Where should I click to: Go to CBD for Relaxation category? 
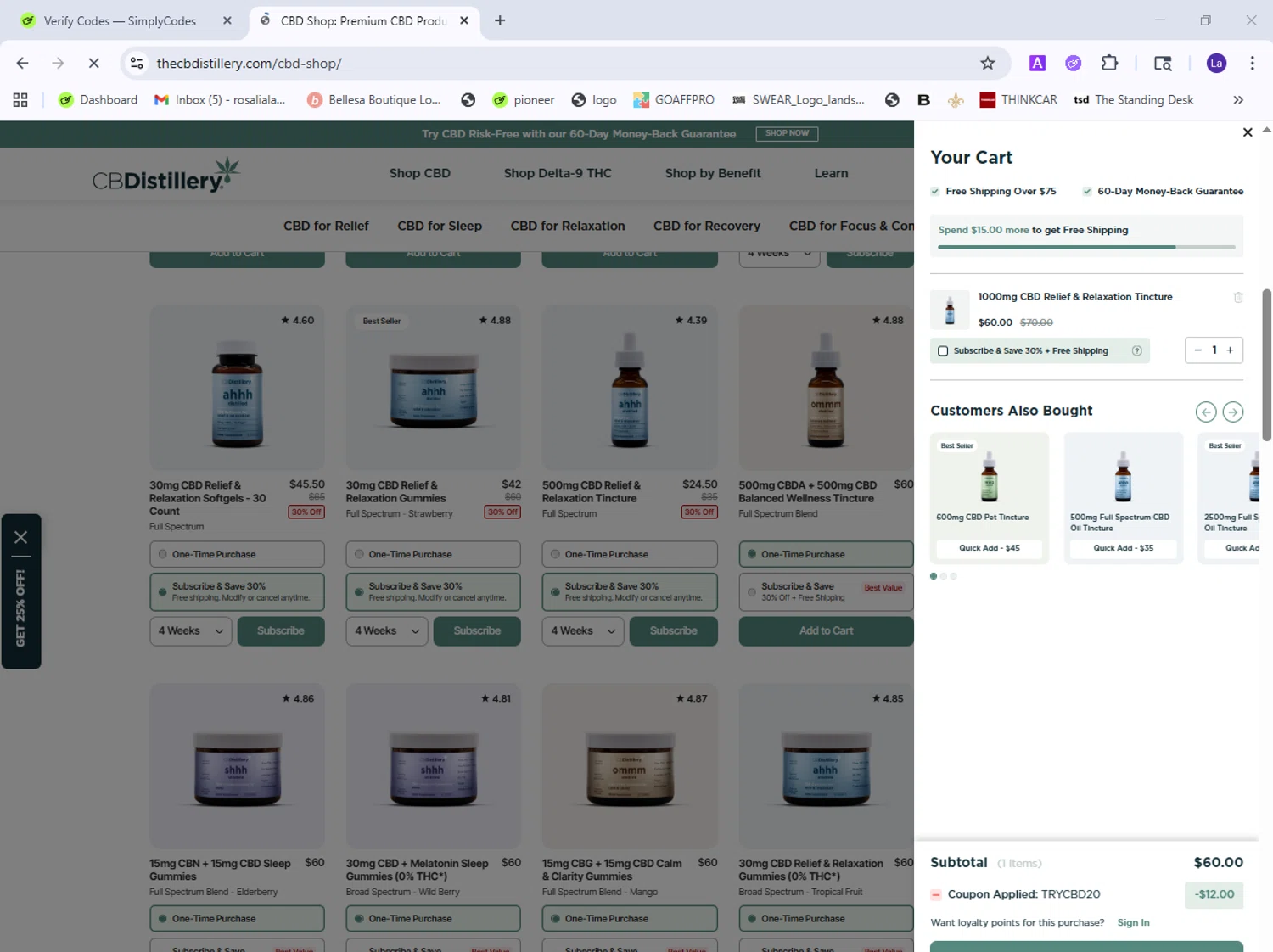(x=568, y=227)
